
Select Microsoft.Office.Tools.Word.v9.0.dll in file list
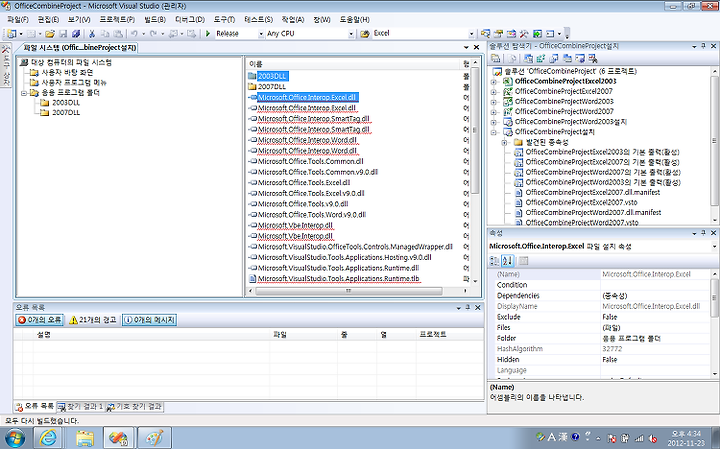[x=311, y=215]
